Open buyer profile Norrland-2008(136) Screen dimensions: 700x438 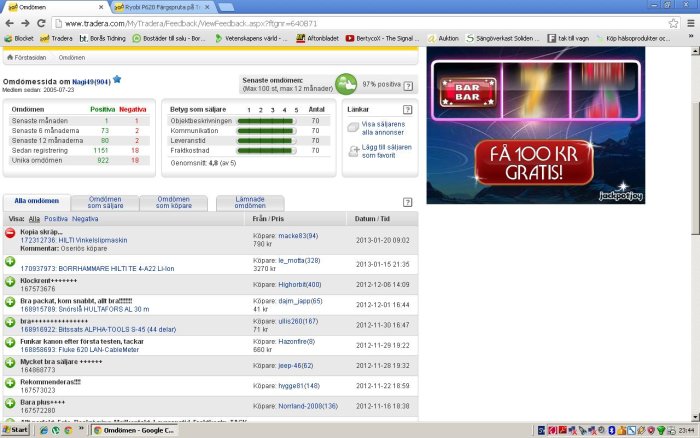pyautogui.click(x=308, y=406)
